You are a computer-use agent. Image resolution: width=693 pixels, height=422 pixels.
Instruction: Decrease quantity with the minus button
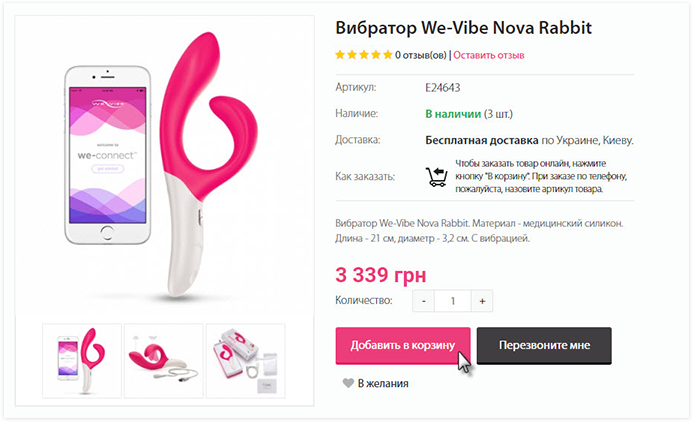coord(424,301)
